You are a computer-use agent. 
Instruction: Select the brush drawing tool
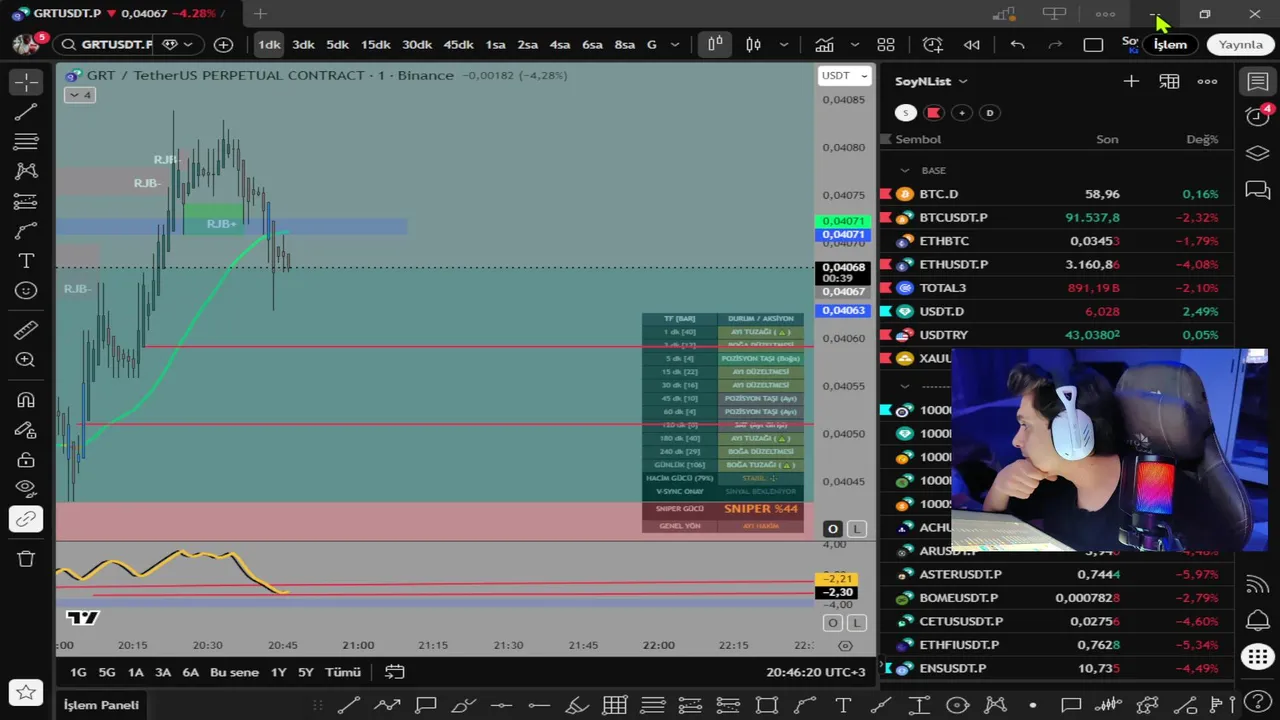(26, 231)
